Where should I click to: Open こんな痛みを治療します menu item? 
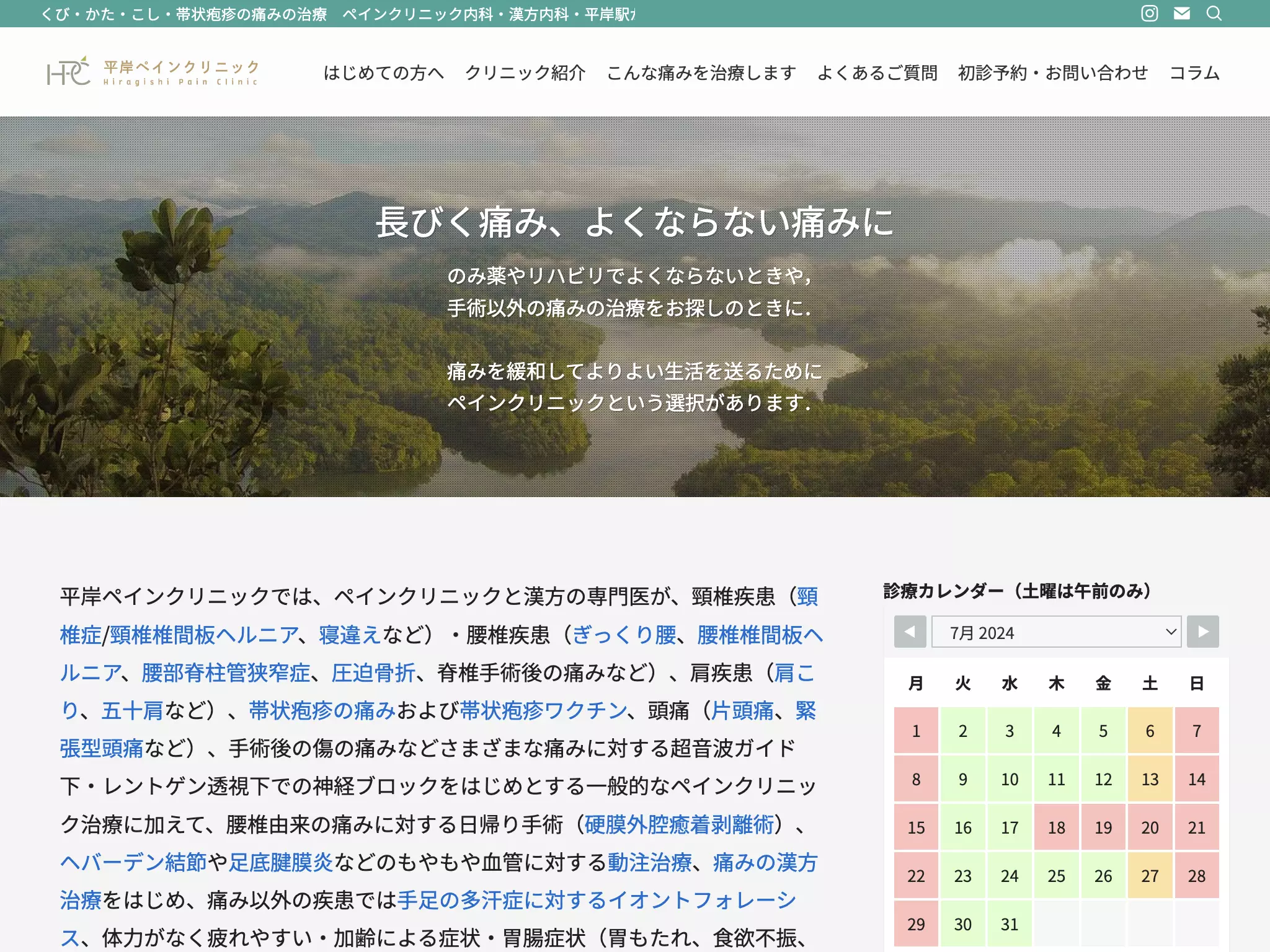click(x=701, y=73)
